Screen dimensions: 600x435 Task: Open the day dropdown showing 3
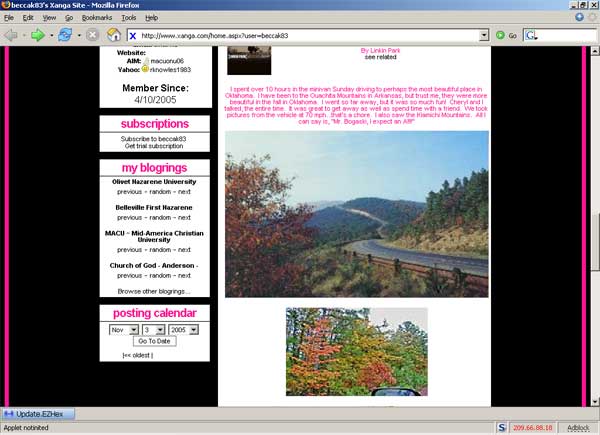click(x=152, y=329)
